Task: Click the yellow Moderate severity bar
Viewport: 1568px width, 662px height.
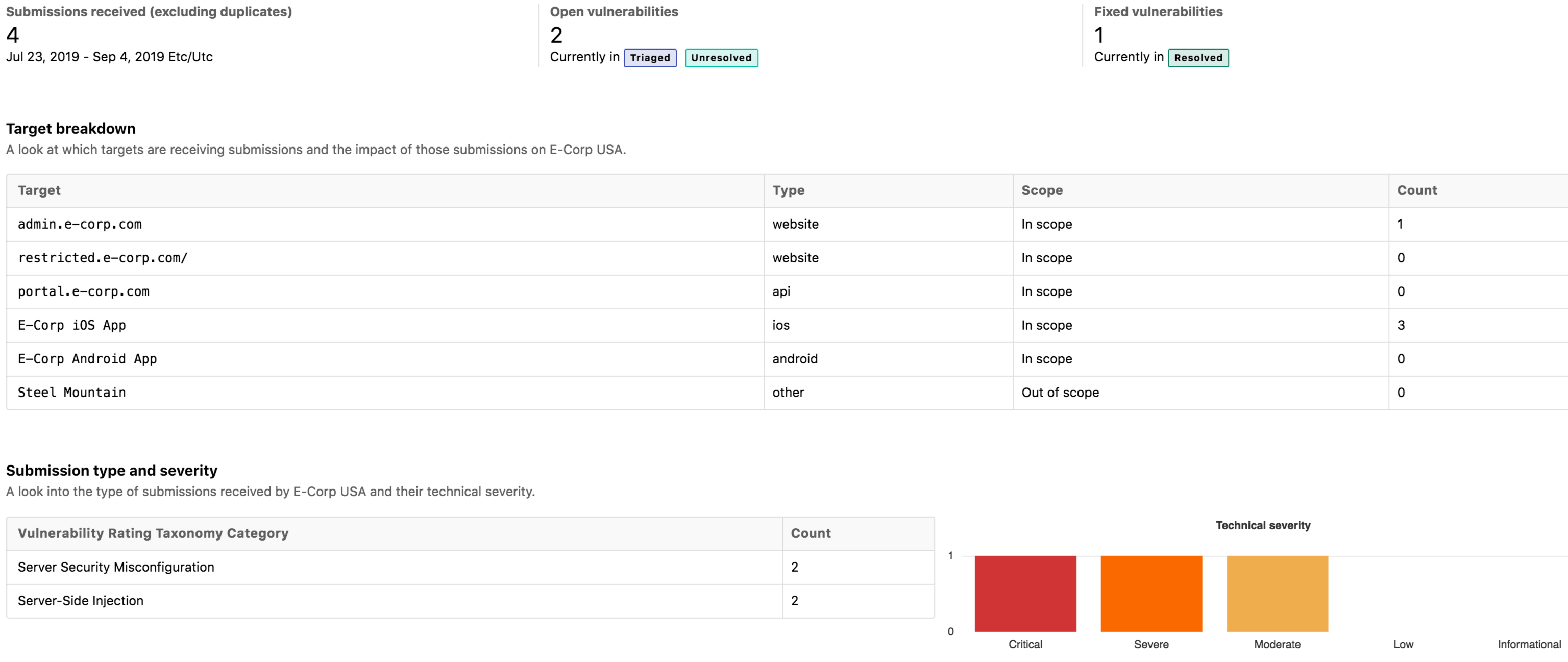Action: tap(1277, 594)
